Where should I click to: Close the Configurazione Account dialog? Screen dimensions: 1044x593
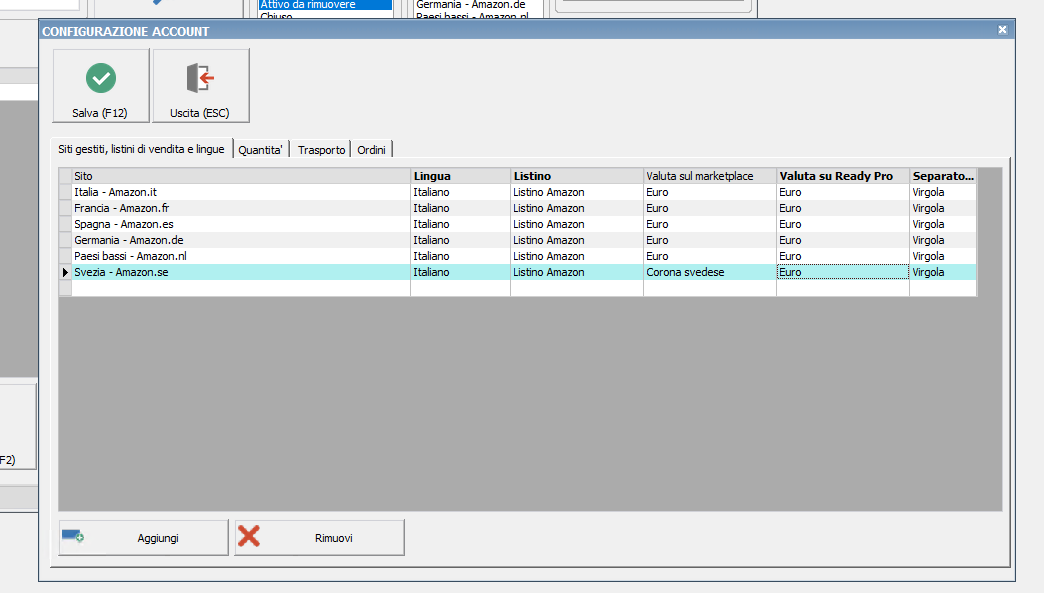click(1002, 30)
